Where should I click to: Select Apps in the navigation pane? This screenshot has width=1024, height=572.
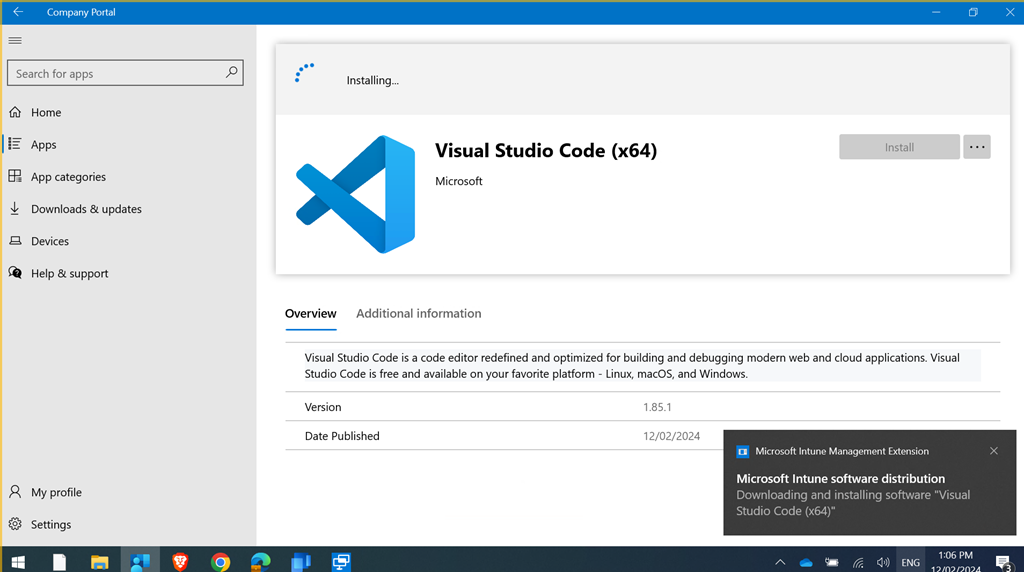44,145
